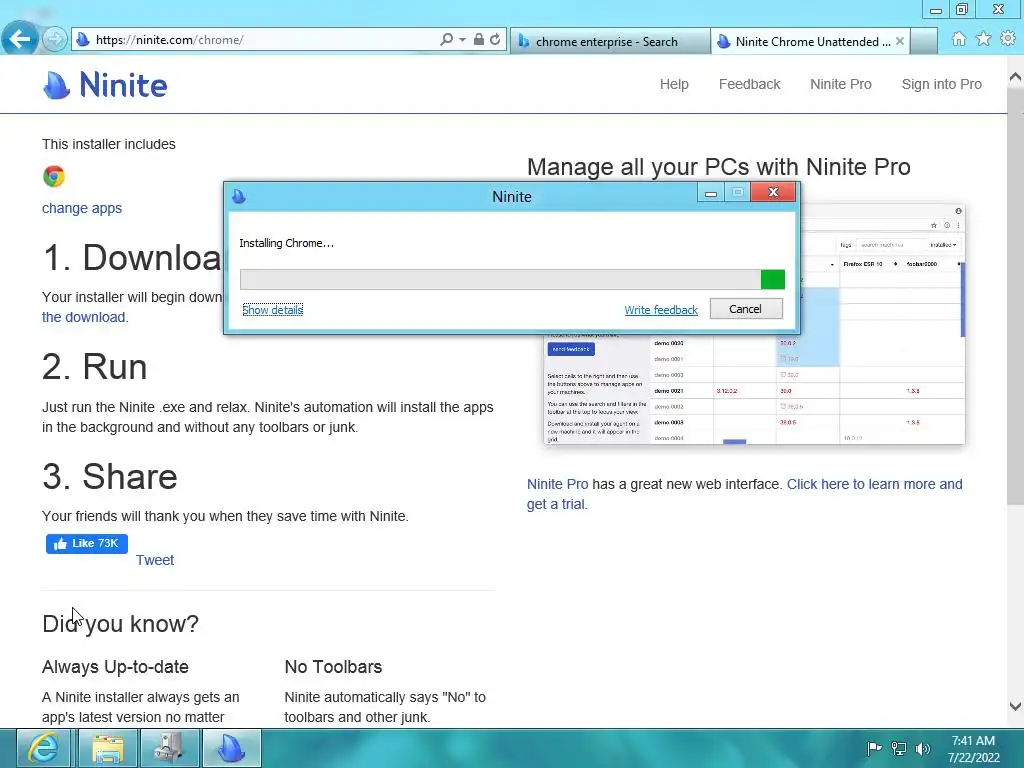Click the network tray icon

[x=899, y=748]
